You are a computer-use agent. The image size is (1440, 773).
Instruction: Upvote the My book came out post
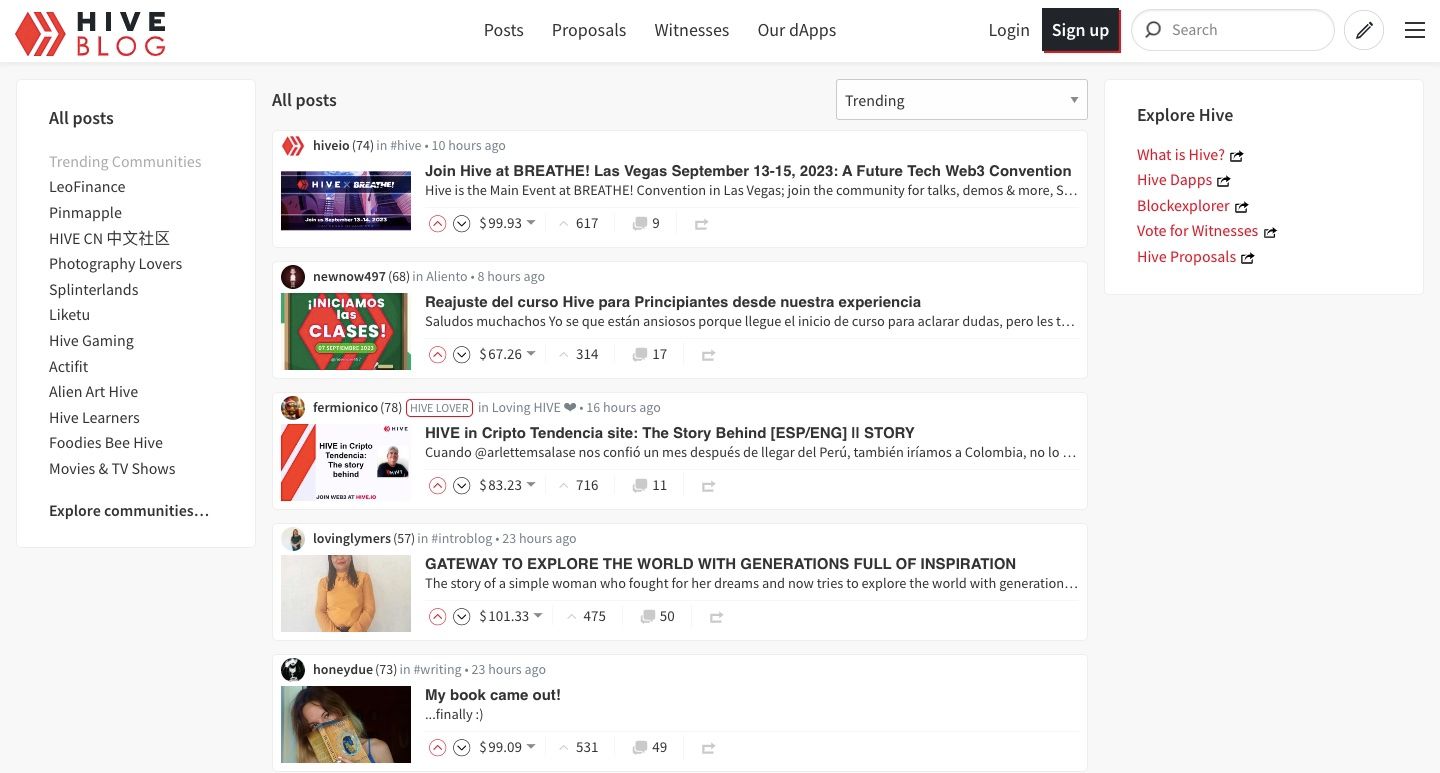click(x=437, y=747)
